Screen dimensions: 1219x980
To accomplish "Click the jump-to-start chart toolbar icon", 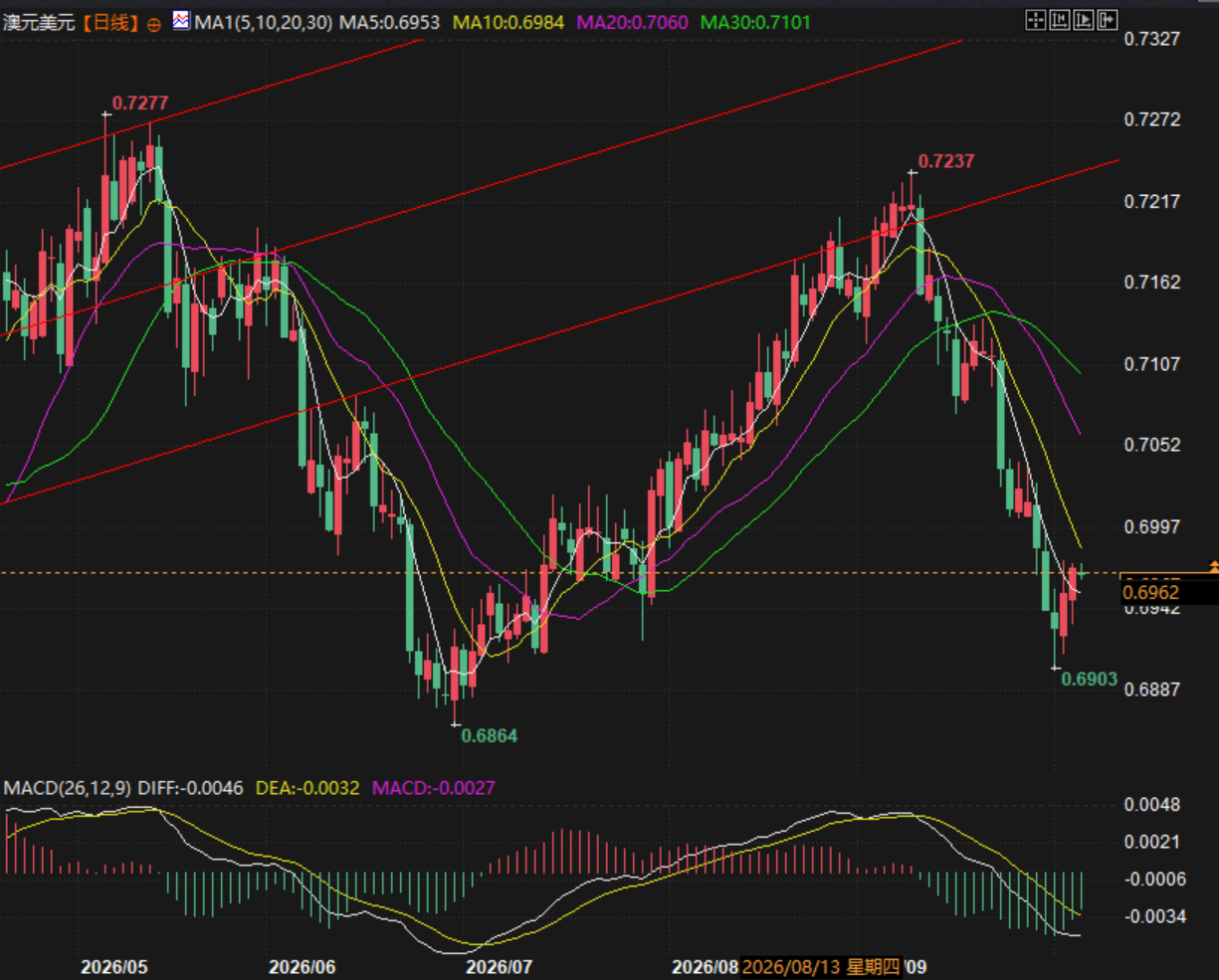I will (1059, 19).
